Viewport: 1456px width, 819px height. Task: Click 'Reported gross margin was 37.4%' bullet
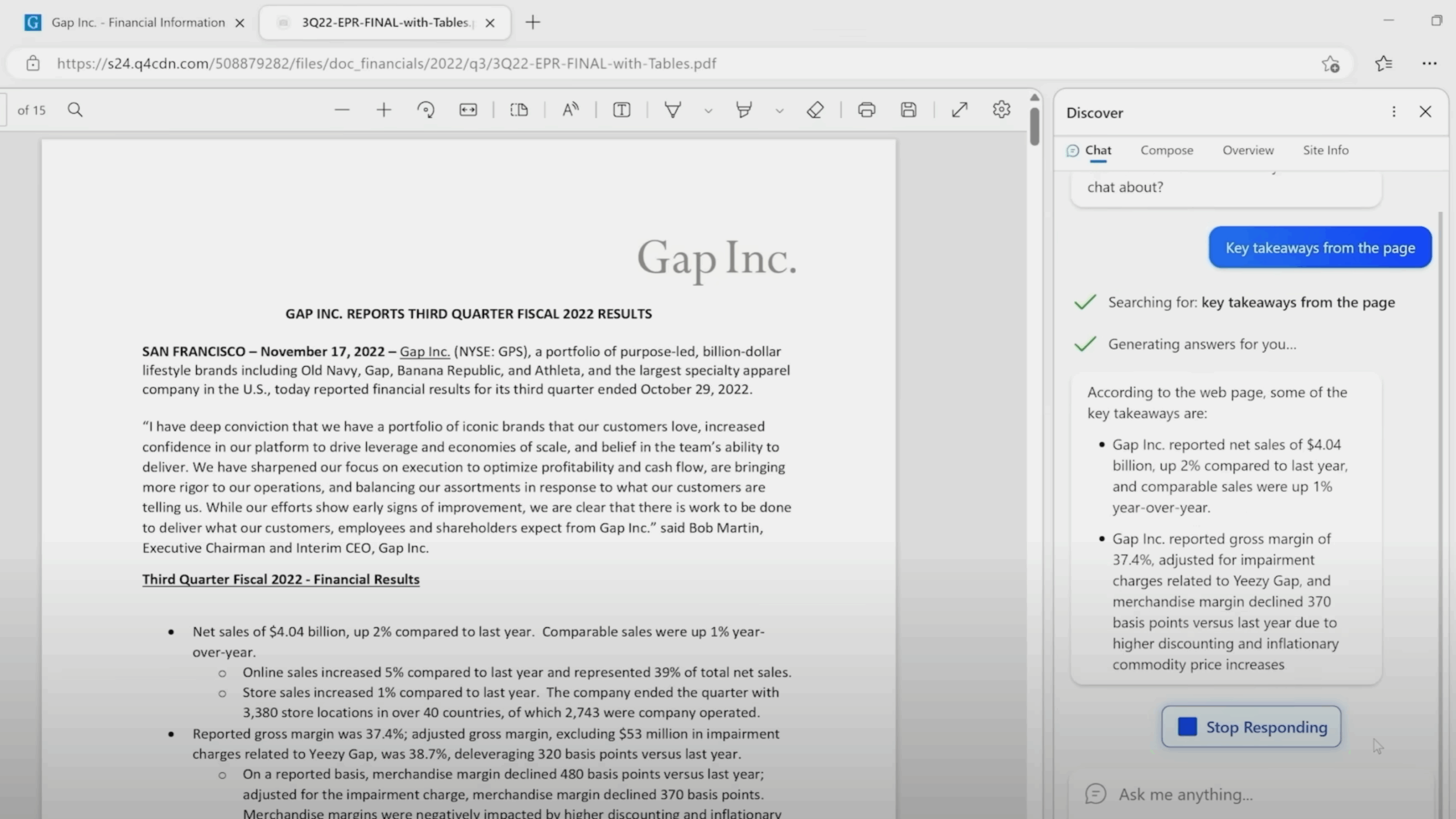(x=486, y=743)
